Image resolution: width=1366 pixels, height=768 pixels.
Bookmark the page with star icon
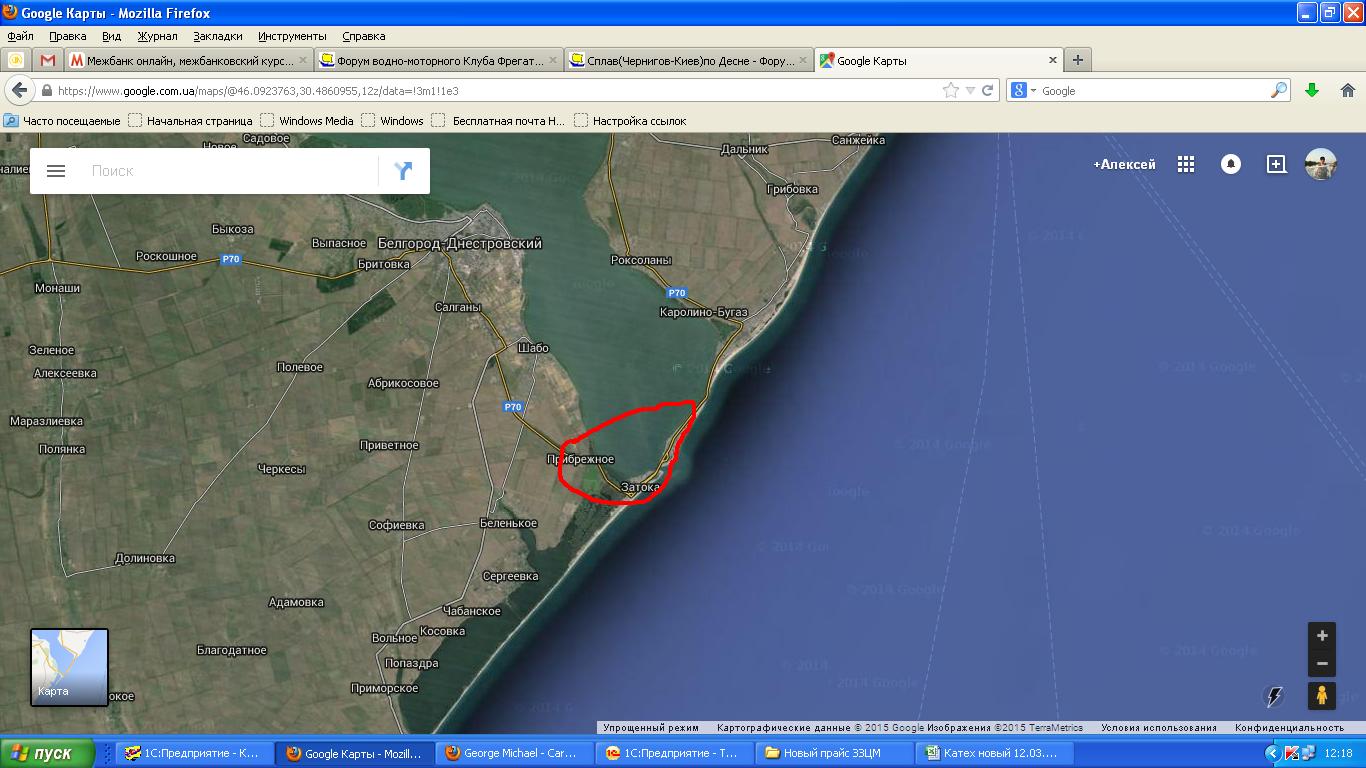[950, 90]
